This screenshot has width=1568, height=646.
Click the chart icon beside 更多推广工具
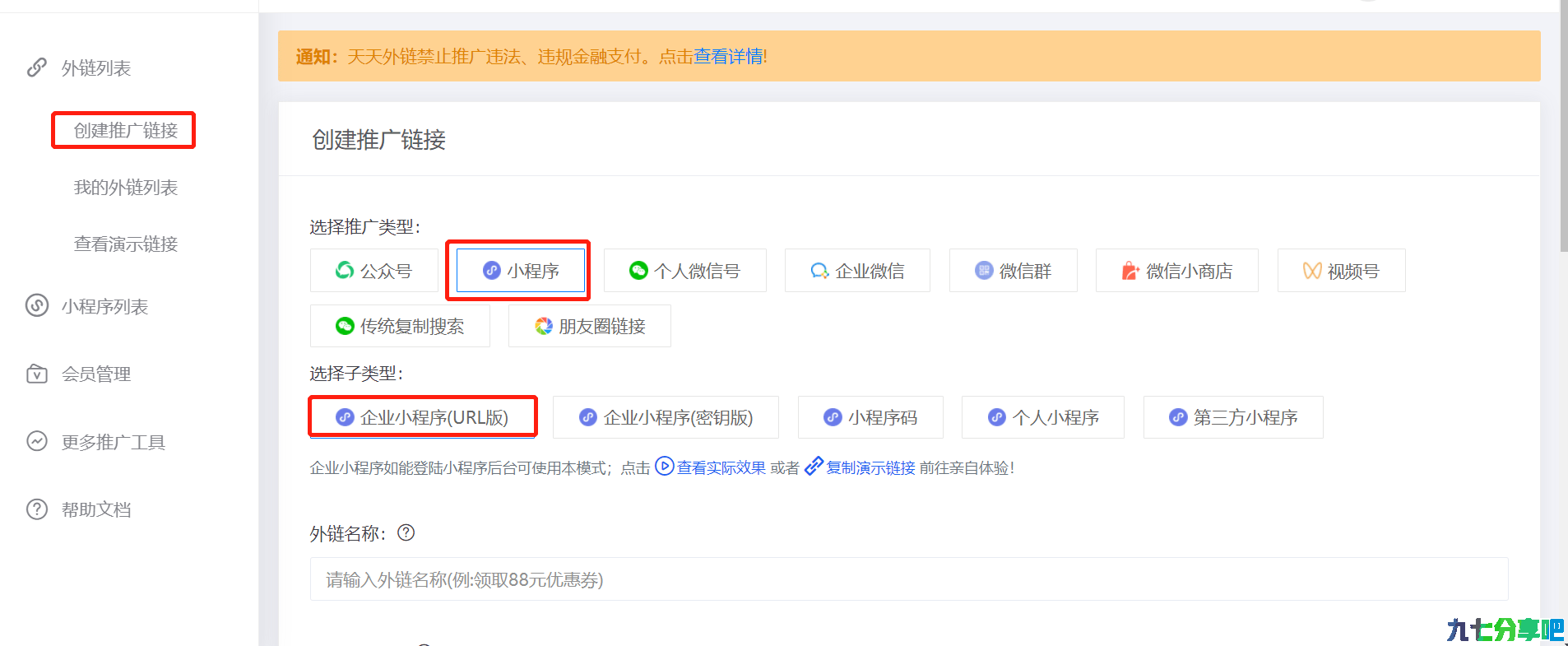point(37,441)
